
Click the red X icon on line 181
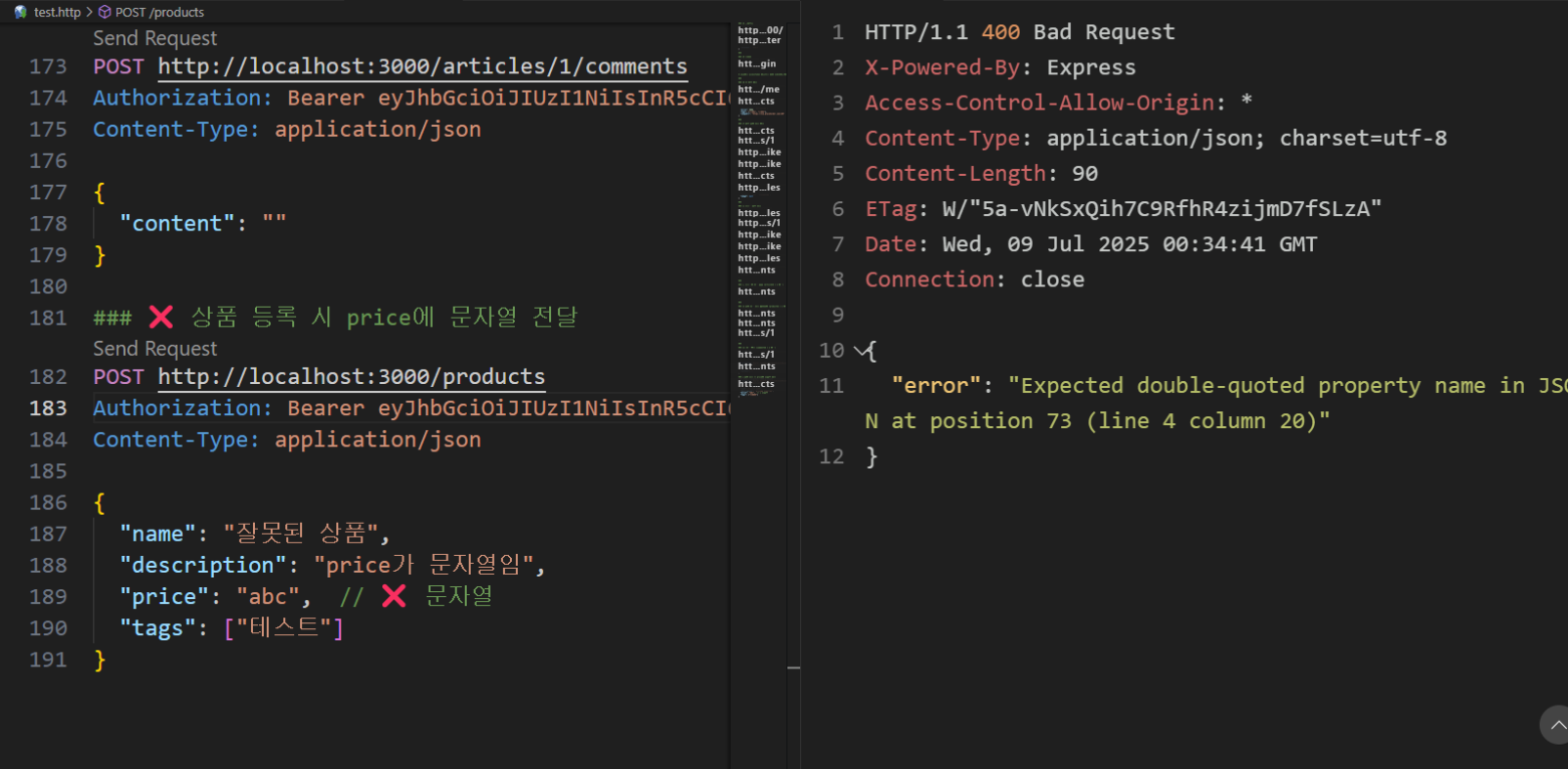[x=161, y=317]
